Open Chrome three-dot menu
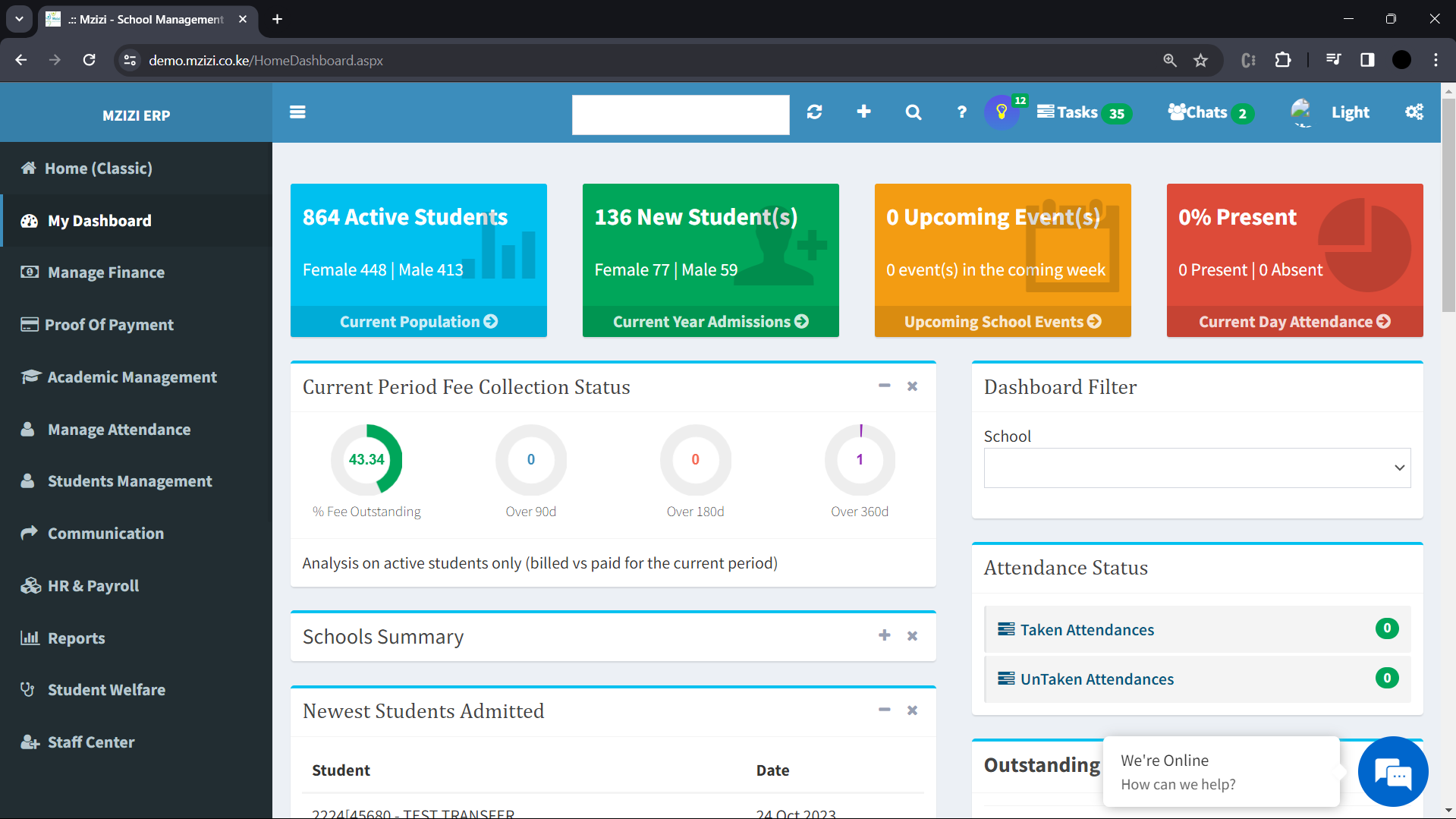The width and height of the screenshot is (1456, 819). (1436, 60)
